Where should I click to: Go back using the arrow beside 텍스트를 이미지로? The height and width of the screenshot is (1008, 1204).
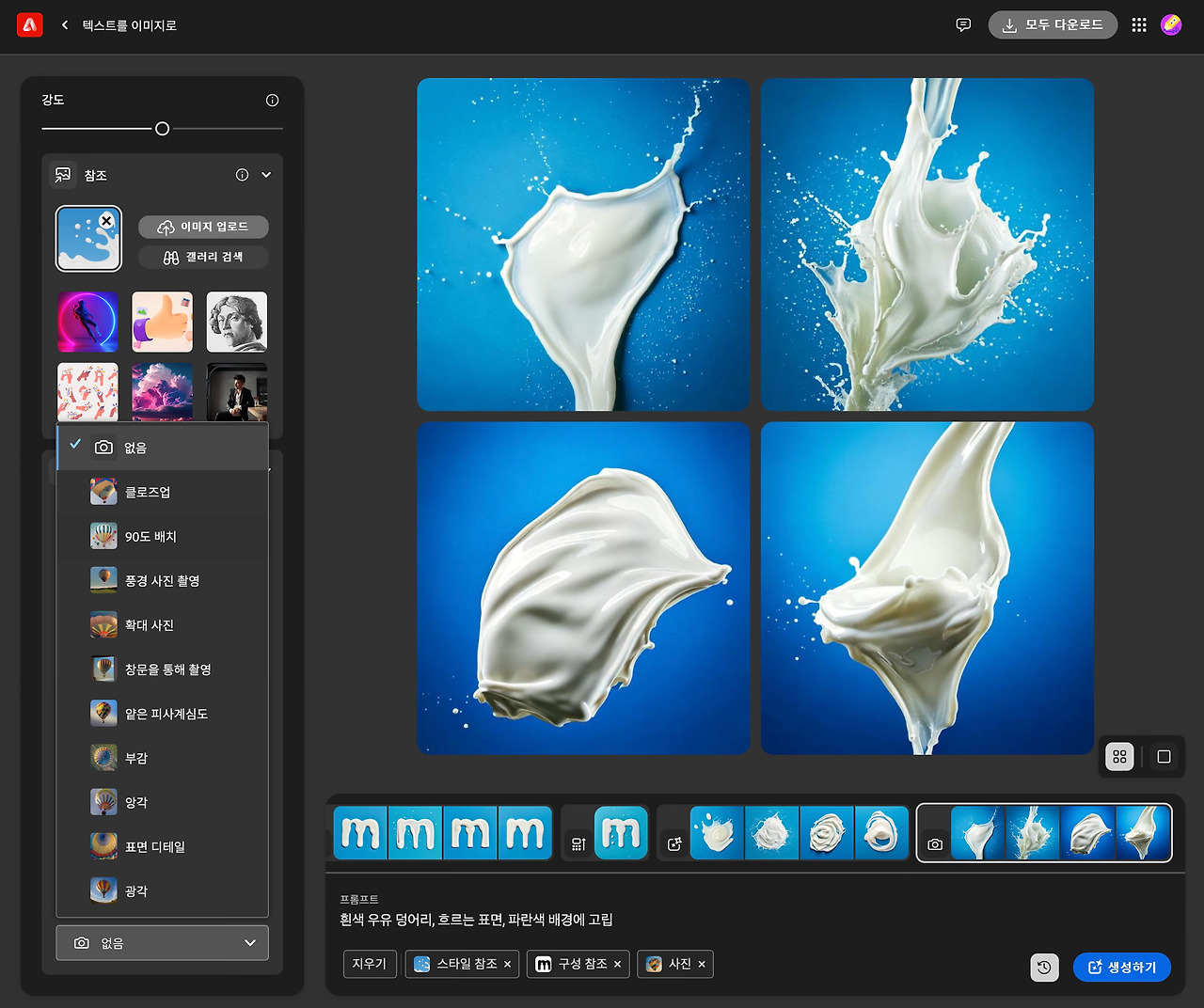point(65,25)
